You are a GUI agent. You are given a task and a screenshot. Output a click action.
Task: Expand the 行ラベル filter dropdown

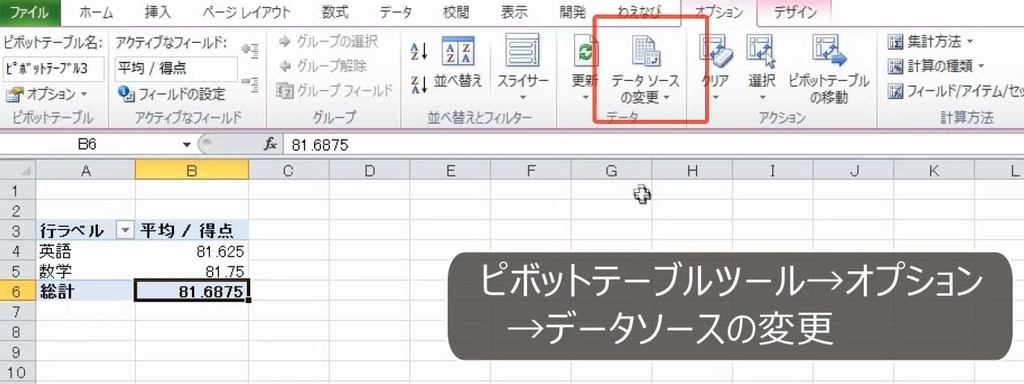(124, 230)
